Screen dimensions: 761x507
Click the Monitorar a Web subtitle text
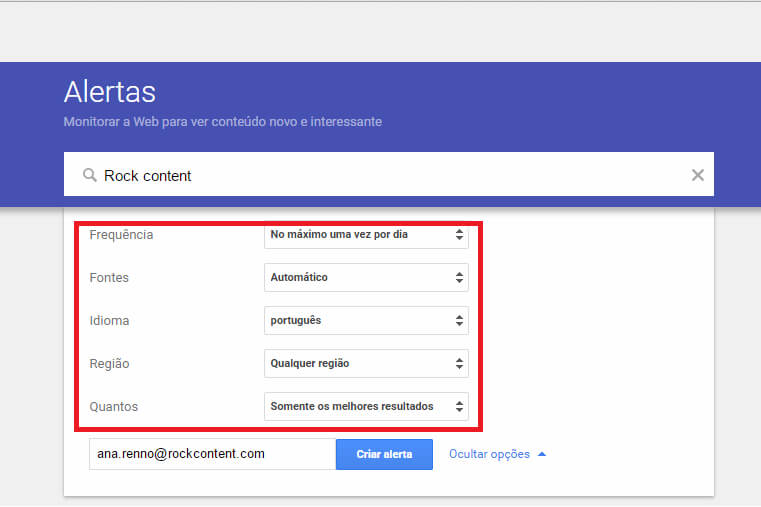(x=223, y=122)
